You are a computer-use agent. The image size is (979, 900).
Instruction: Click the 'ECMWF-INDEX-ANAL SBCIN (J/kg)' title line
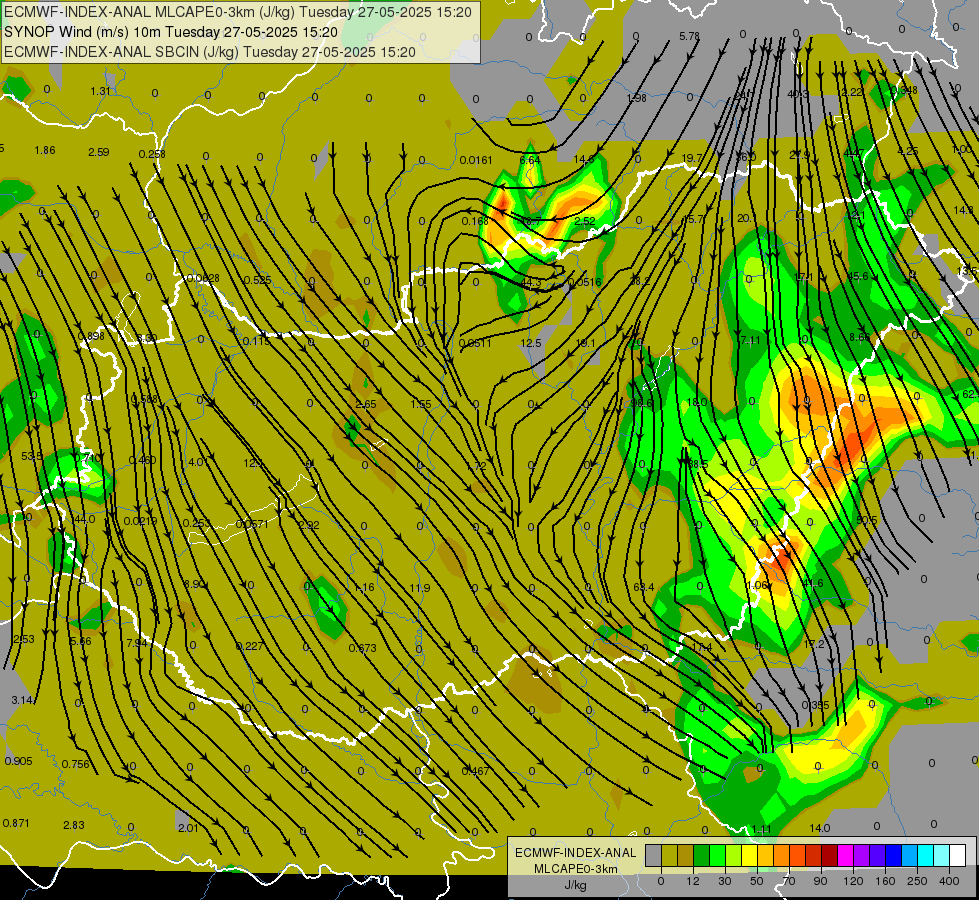tap(210, 52)
